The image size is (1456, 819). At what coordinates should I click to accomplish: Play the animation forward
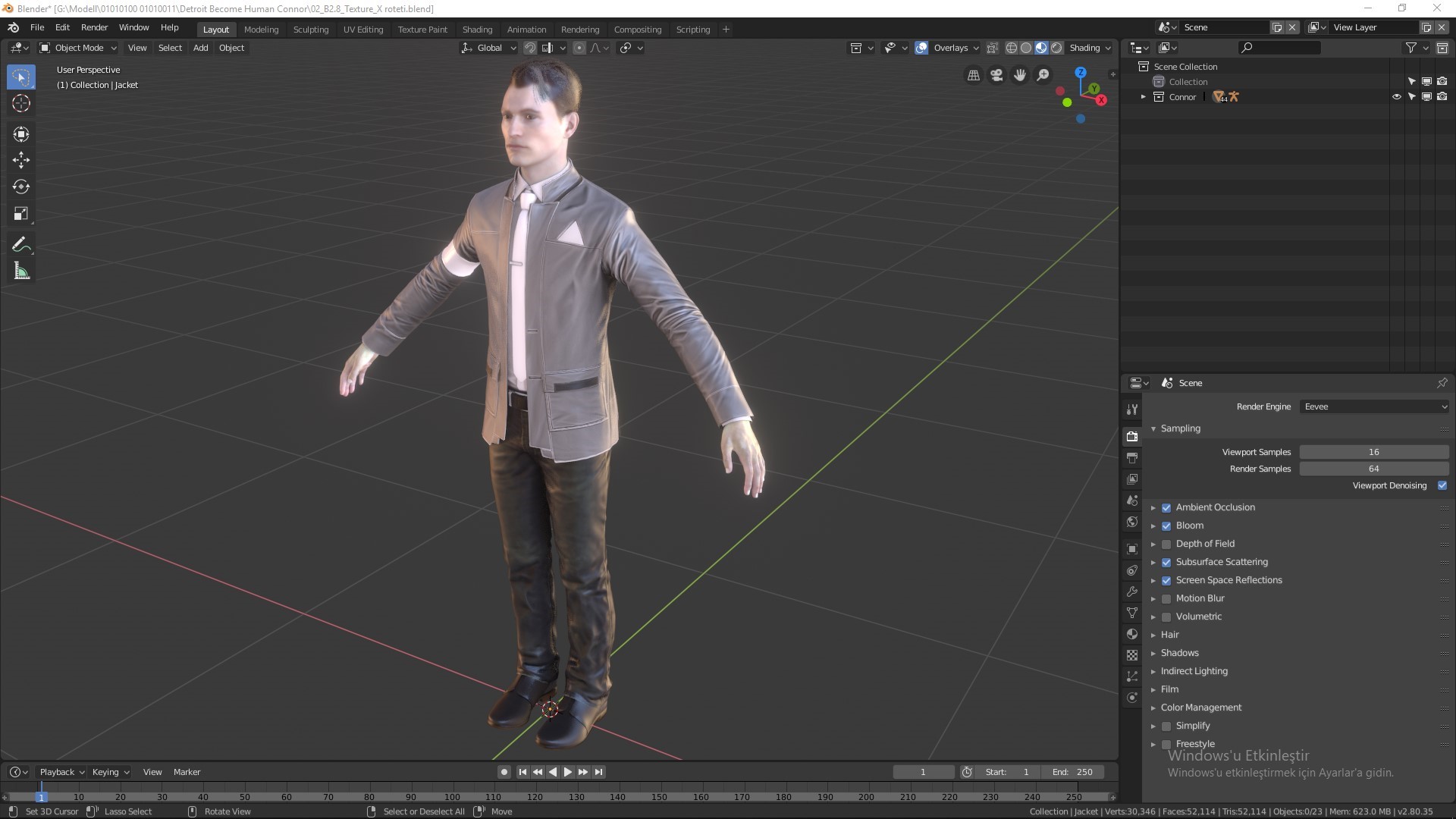pyautogui.click(x=567, y=772)
